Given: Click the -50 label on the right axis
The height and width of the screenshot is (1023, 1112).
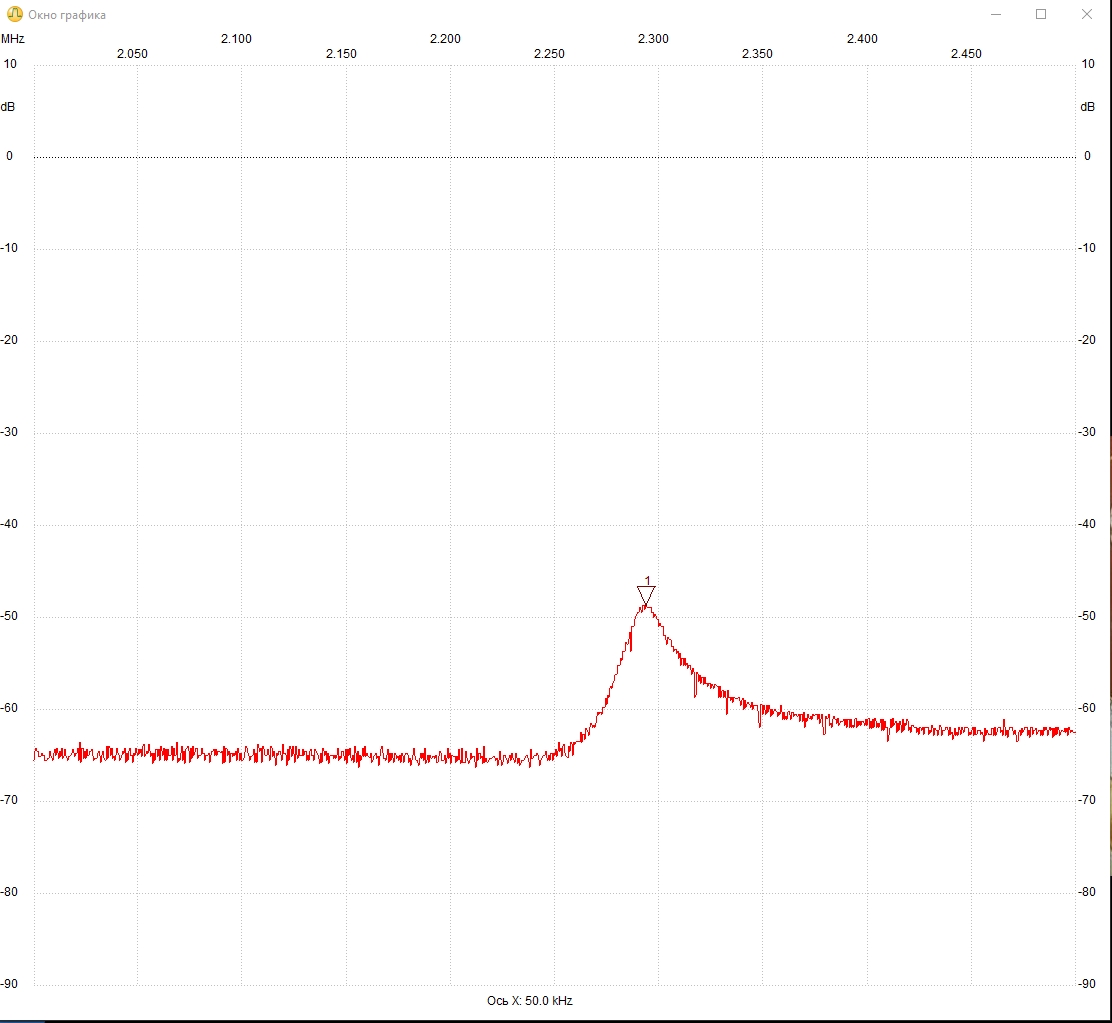Looking at the screenshot, I should click(x=1086, y=616).
